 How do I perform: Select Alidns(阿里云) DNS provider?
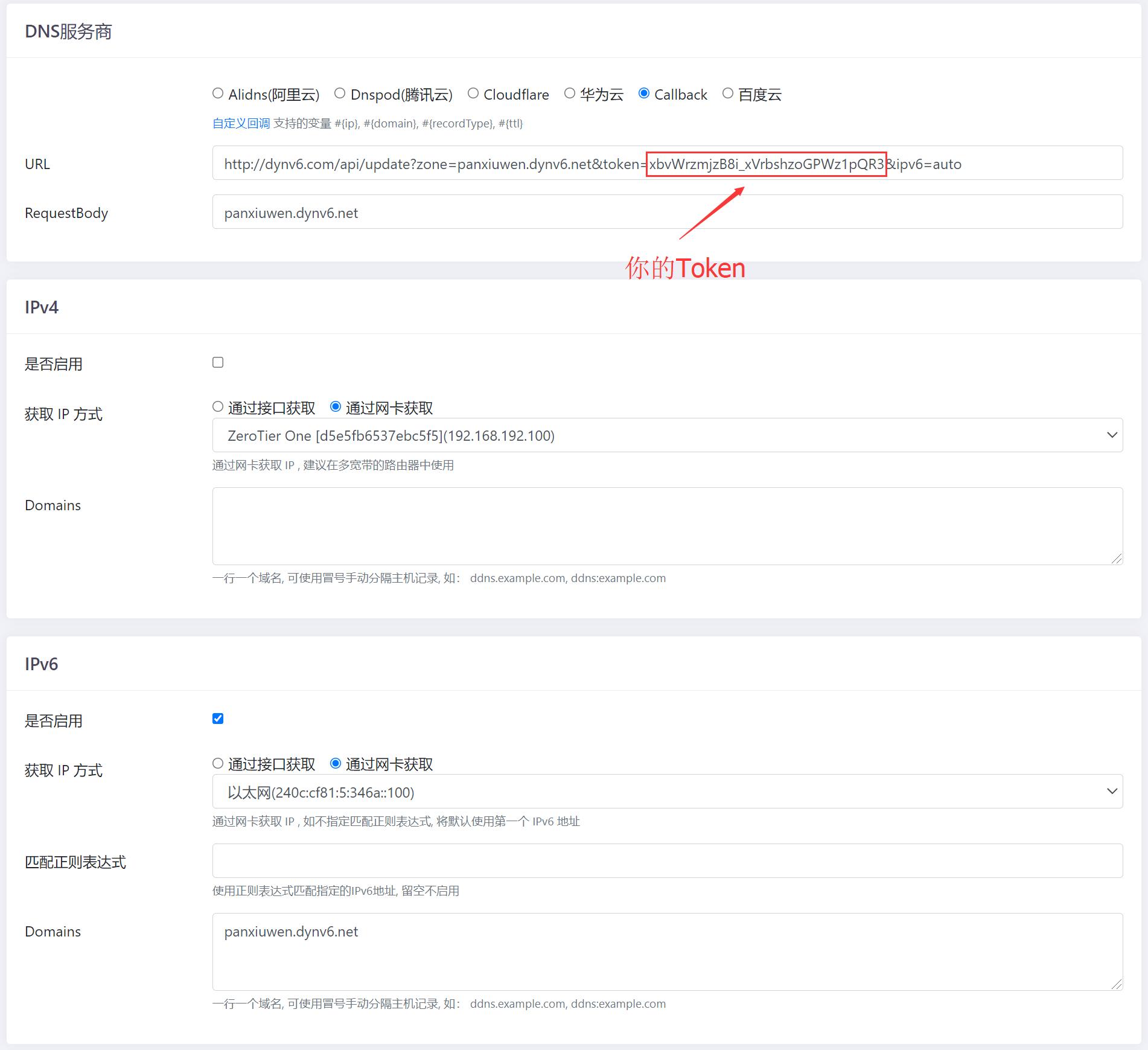[x=218, y=94]
